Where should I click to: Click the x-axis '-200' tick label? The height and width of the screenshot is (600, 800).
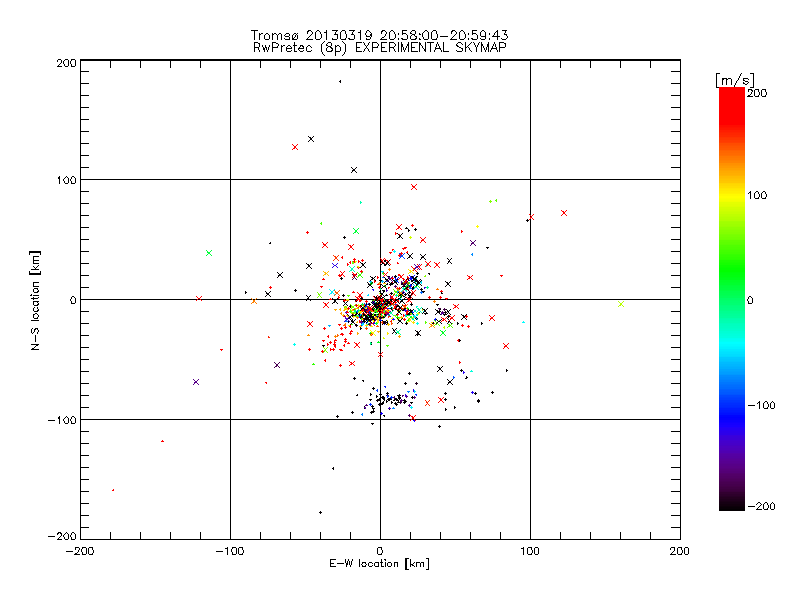80,551
